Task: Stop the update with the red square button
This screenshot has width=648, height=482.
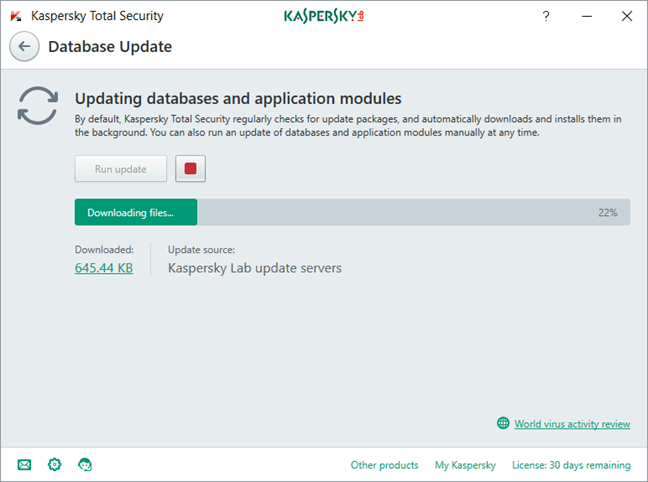Action: pyautogui.click(x=191, y=169)
